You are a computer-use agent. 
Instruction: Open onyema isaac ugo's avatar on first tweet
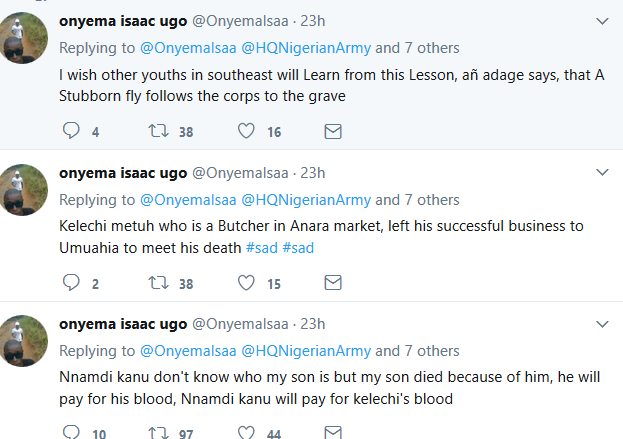click(x=23, y=38)
